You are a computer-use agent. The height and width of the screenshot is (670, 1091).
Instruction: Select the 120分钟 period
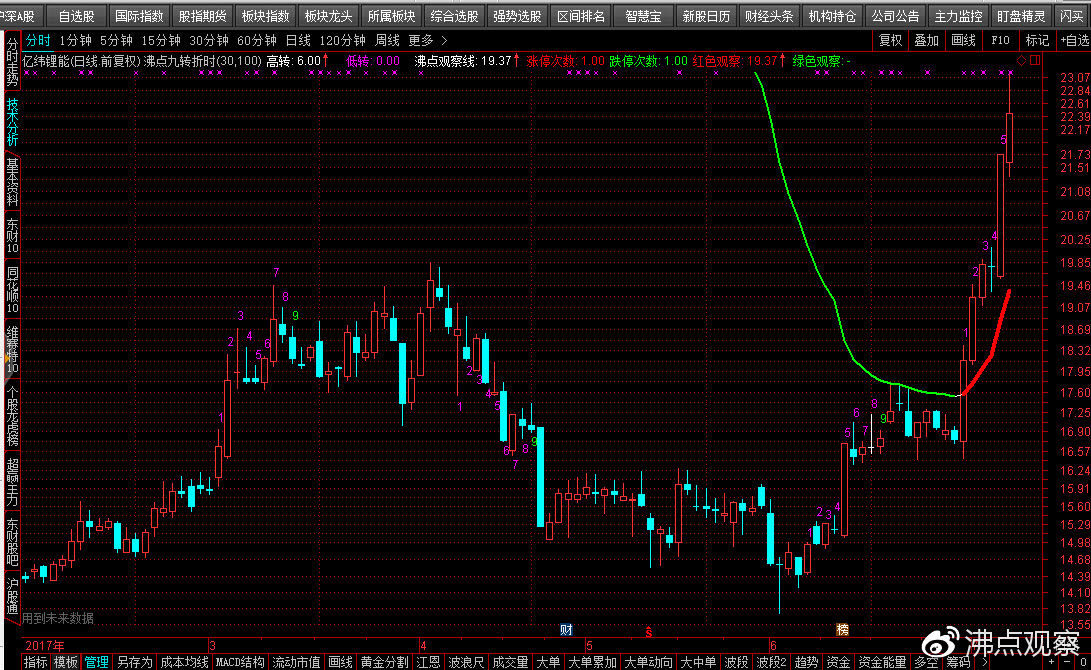point(342,40)
